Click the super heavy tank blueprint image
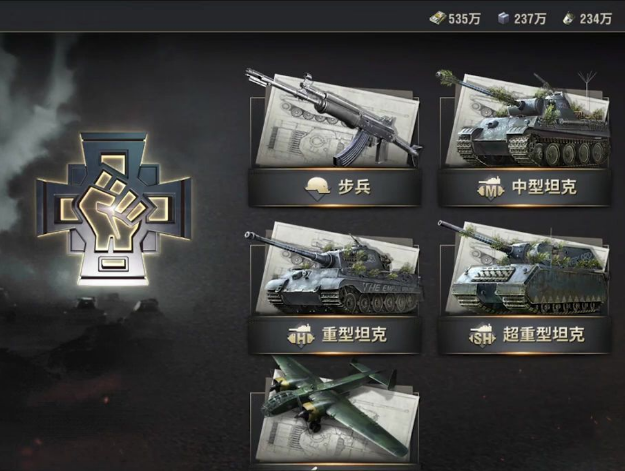Screen dimensions: 625x471 pyautogui.click(x=525, y=268)
